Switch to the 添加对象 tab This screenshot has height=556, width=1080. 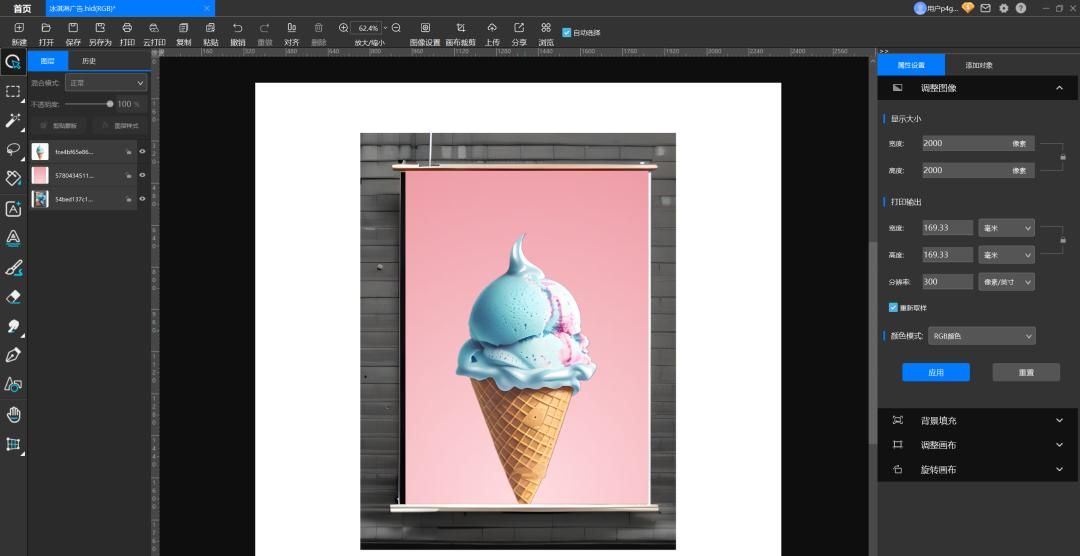click(x=979, y=65)
